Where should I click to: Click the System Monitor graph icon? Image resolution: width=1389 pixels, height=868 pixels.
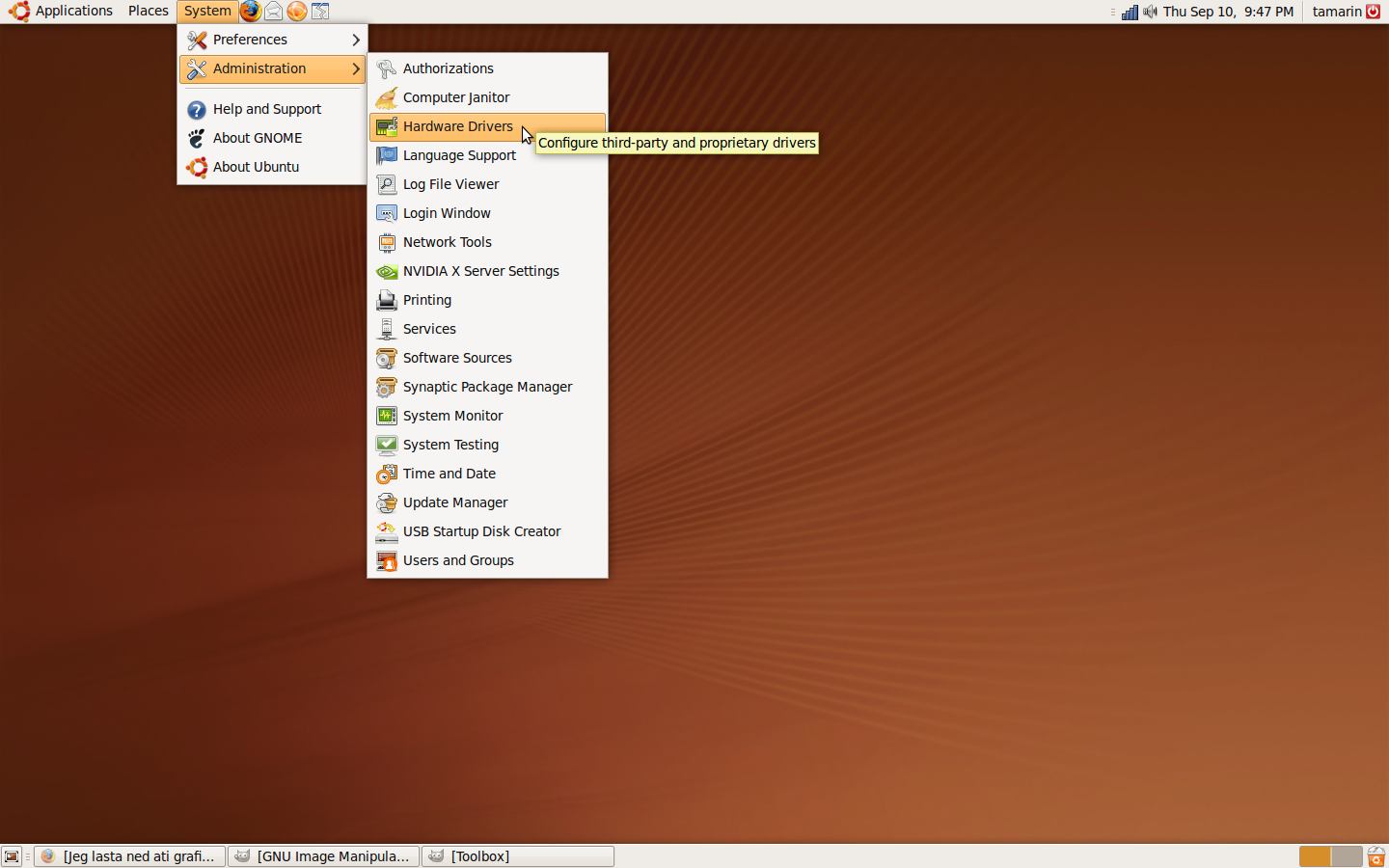[386, 416]
